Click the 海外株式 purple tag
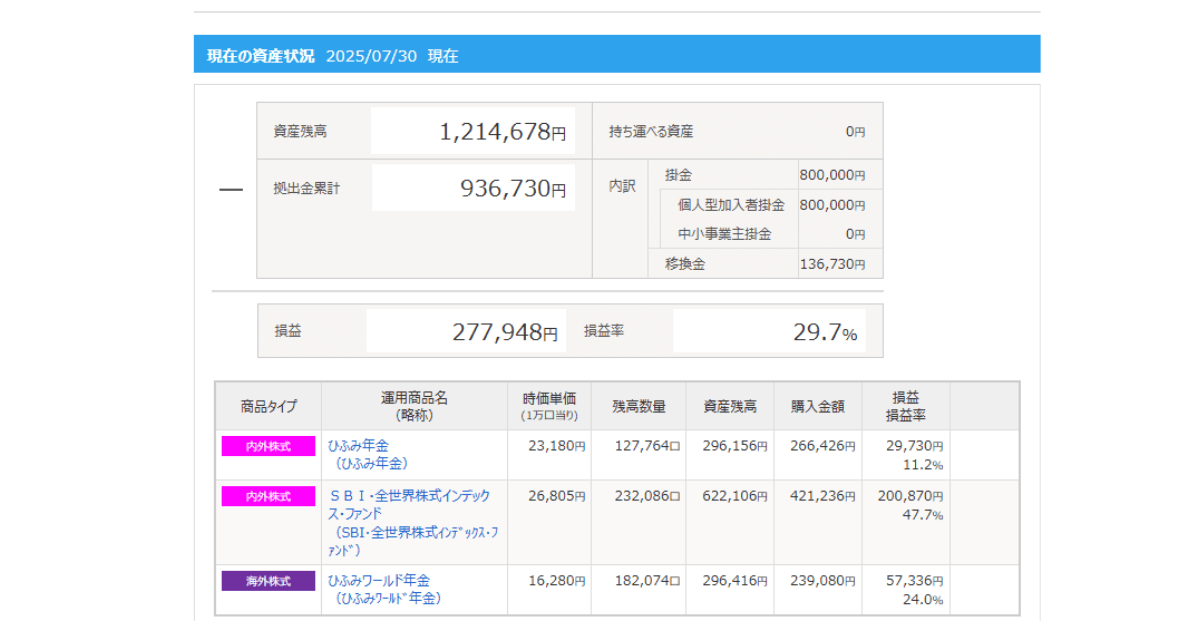This screenshot has height=630, width=1200. coord(268,581)
